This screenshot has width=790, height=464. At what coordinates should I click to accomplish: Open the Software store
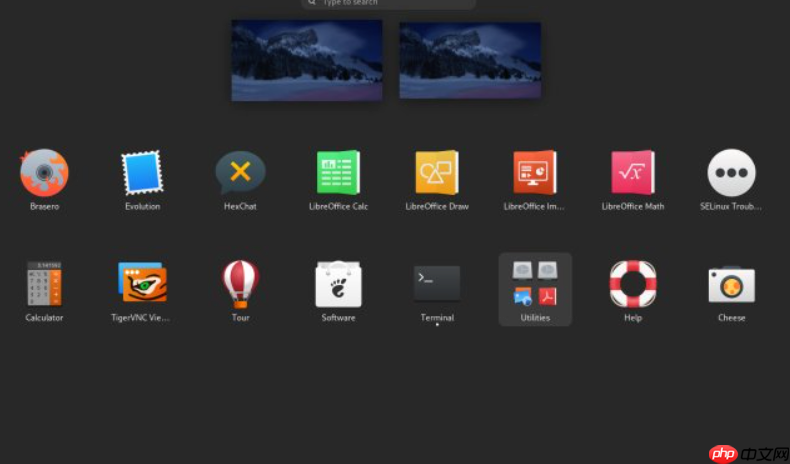tap(338, 284)
